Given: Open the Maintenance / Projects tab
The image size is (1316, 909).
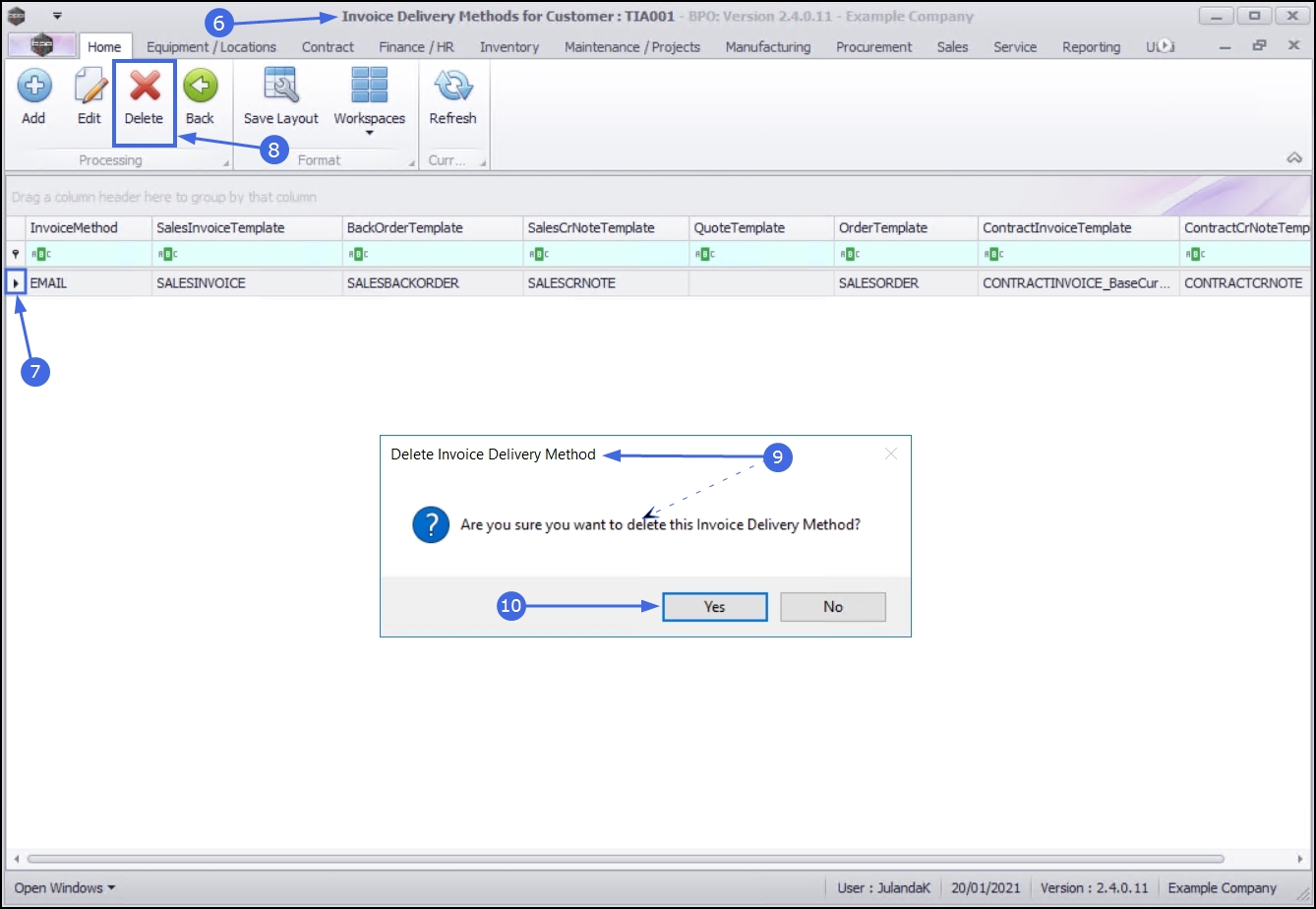Looking at the screenshot, I should click(x=632, y=46).
